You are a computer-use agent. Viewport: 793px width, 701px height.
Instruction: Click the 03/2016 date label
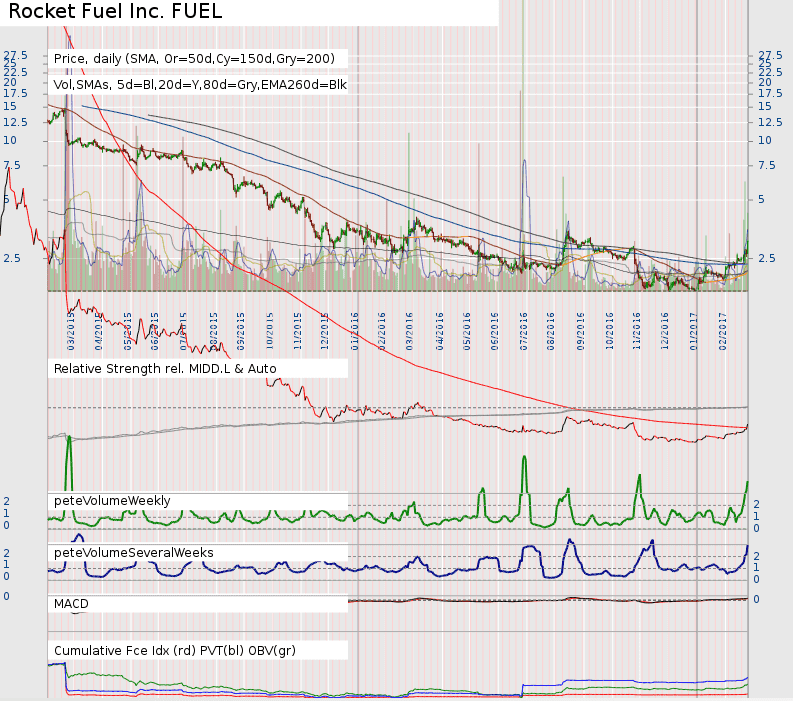409,331
